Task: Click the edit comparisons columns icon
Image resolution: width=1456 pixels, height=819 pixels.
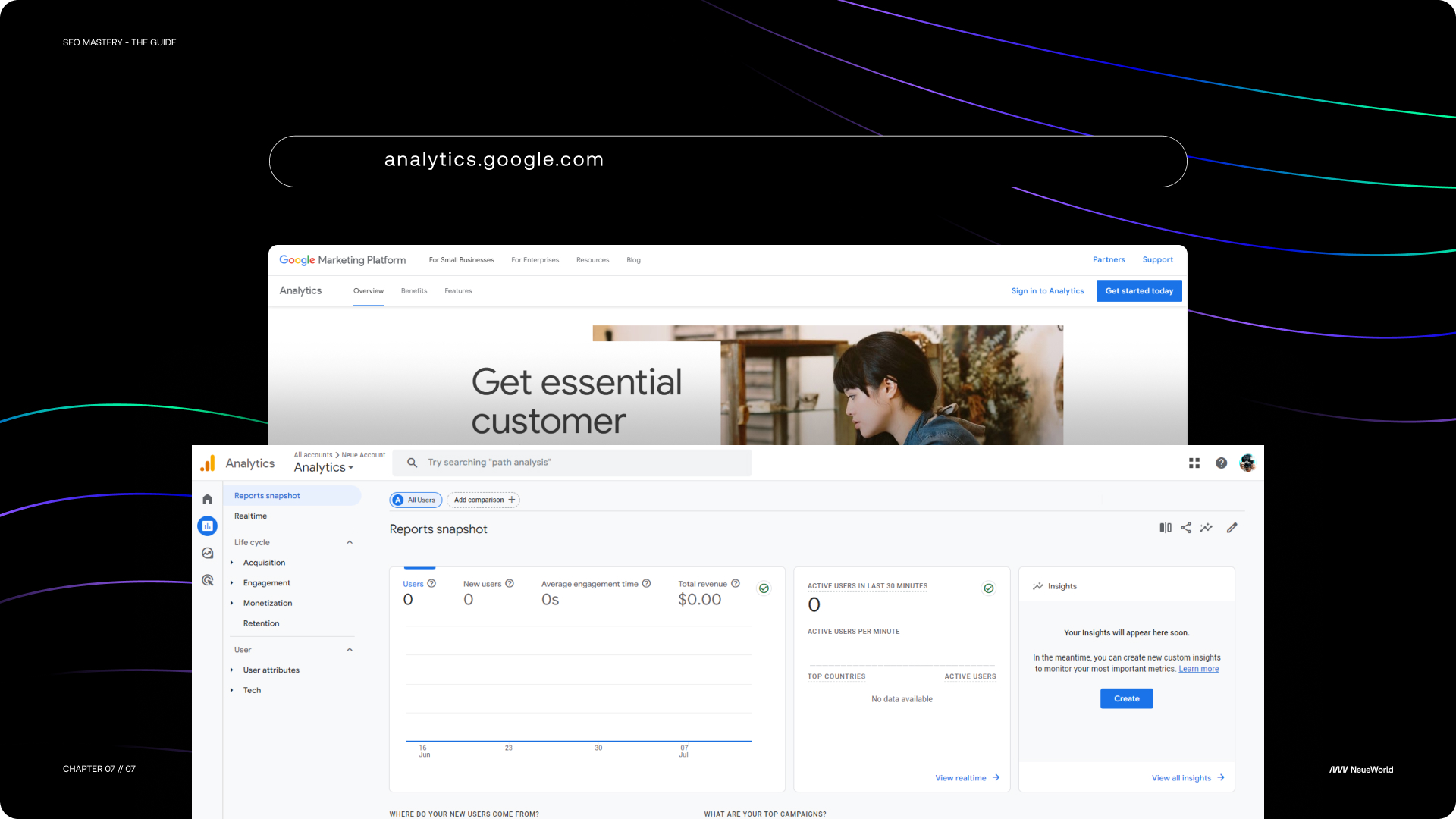Action: (x=1166, y=528)
